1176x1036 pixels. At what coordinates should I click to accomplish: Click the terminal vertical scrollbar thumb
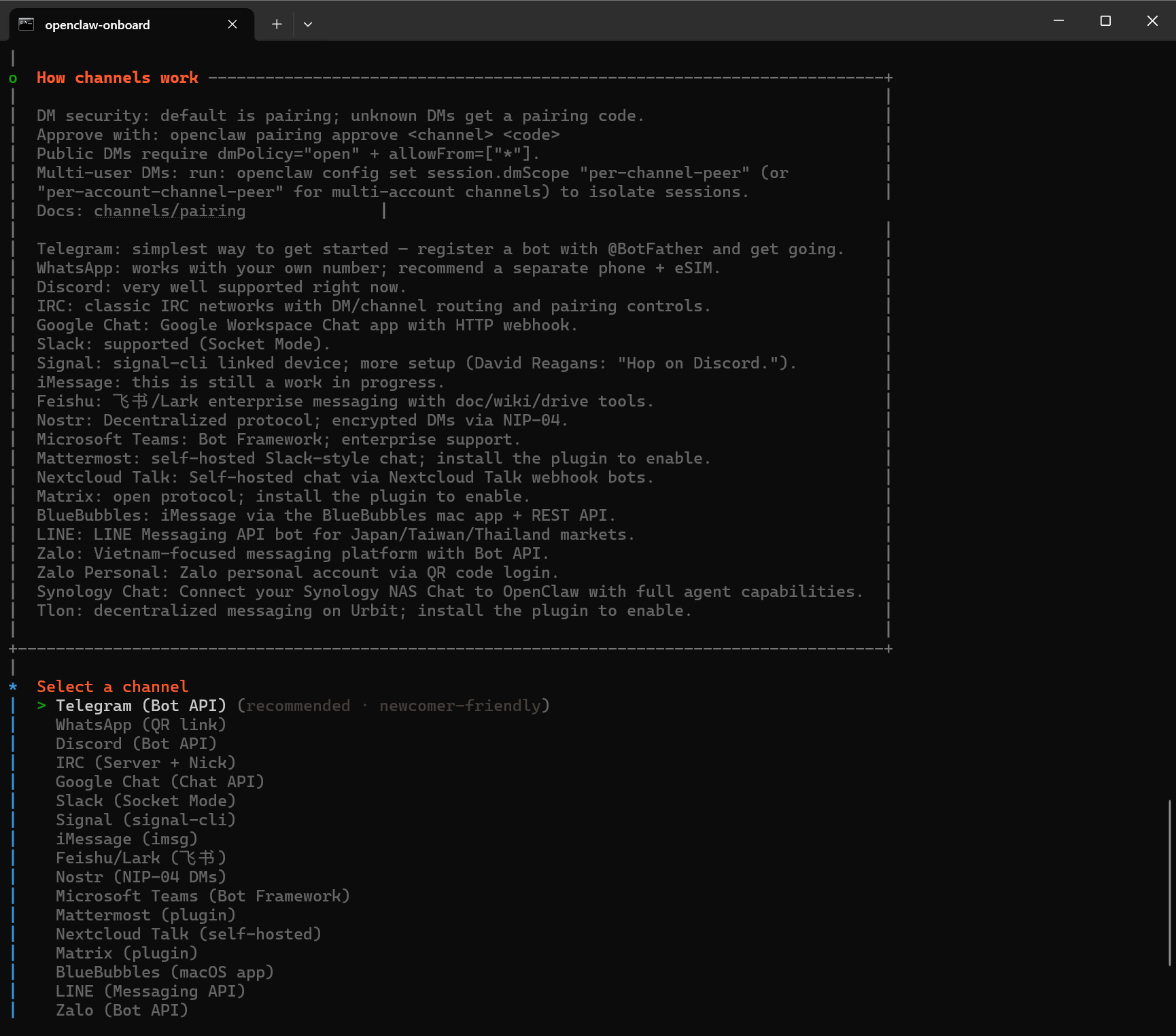pos(1170,882)
